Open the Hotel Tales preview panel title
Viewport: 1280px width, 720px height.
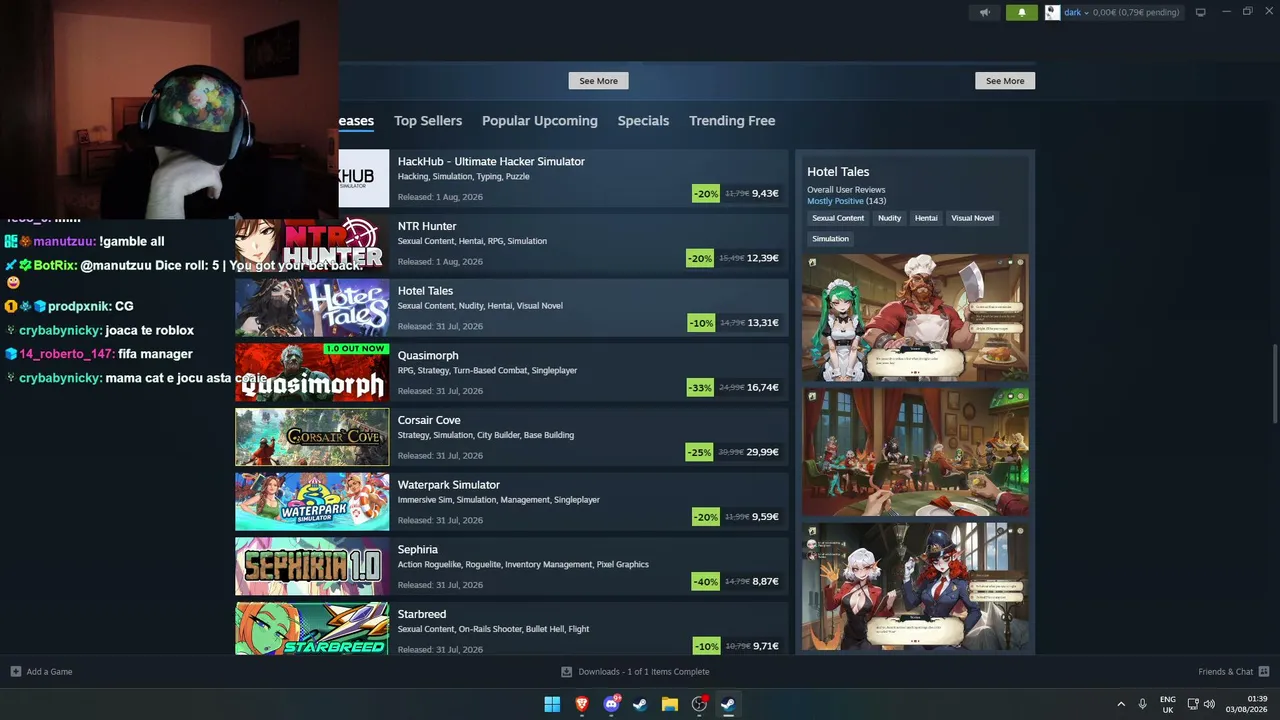pyautogui.click(x=838, y=172)
